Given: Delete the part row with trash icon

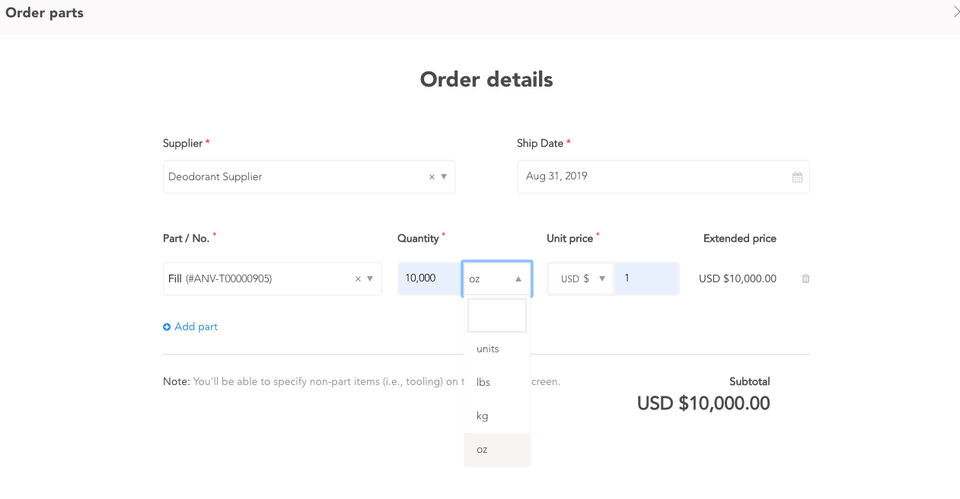Looking at the screenshot, I should point(806,279).
